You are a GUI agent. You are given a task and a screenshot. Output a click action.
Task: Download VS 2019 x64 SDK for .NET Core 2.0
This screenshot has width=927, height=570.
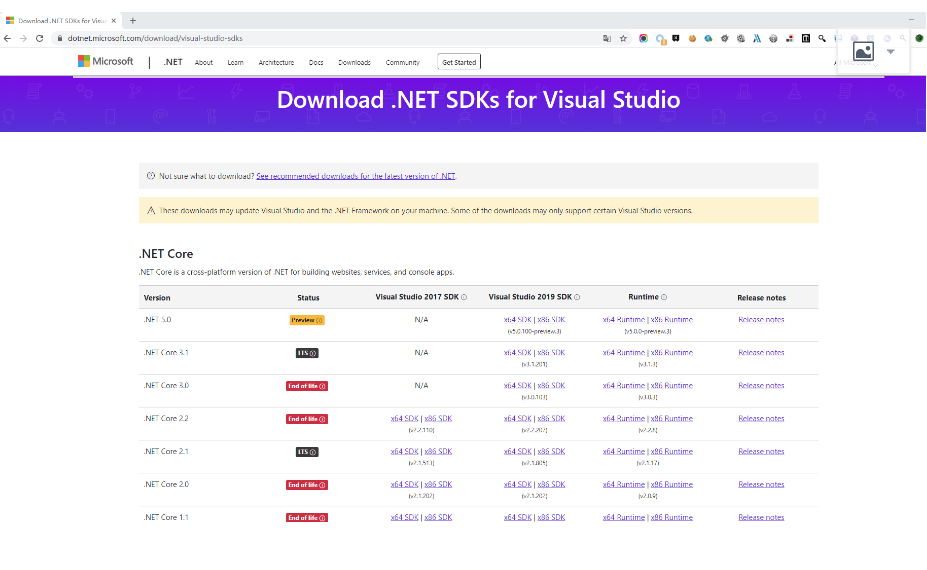(x=517, y=484)
